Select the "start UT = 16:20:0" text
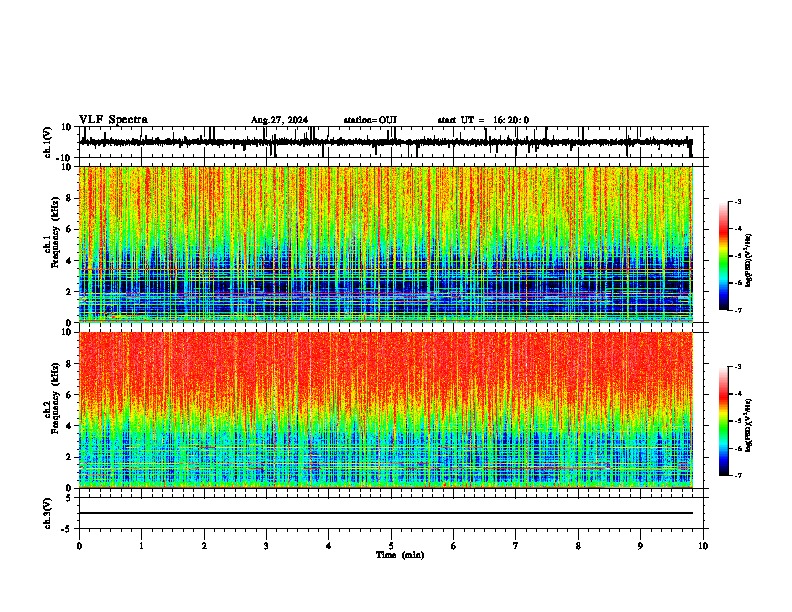792x612 pixels. click(x=483, y=120)
